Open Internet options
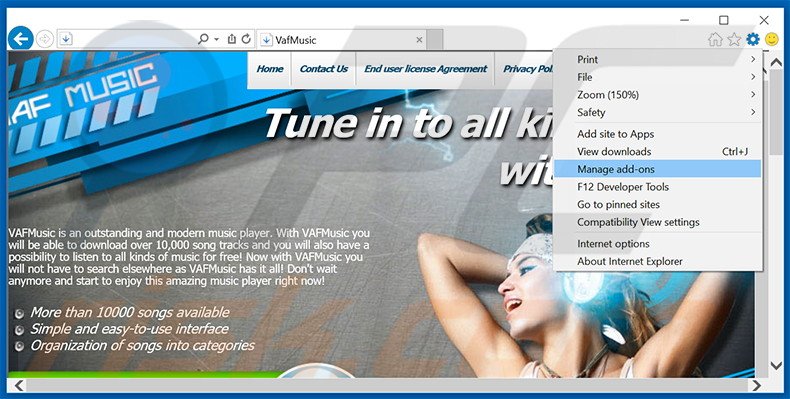This screenshot has height=399, width=790. point(658,244)
